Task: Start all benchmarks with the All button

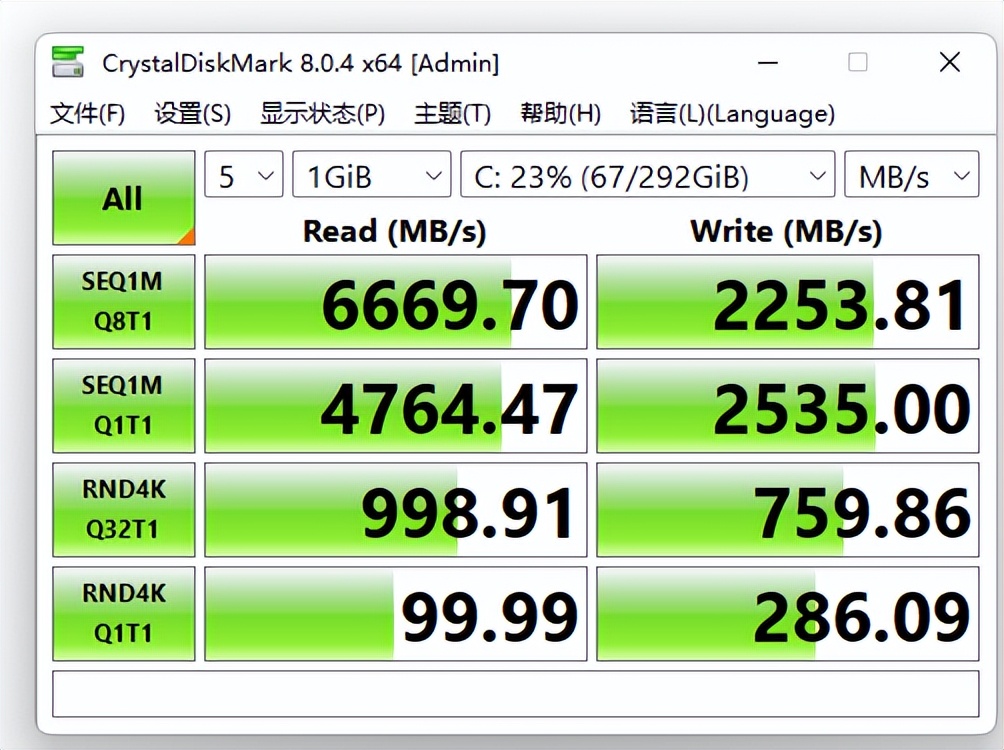Action: 123,197
